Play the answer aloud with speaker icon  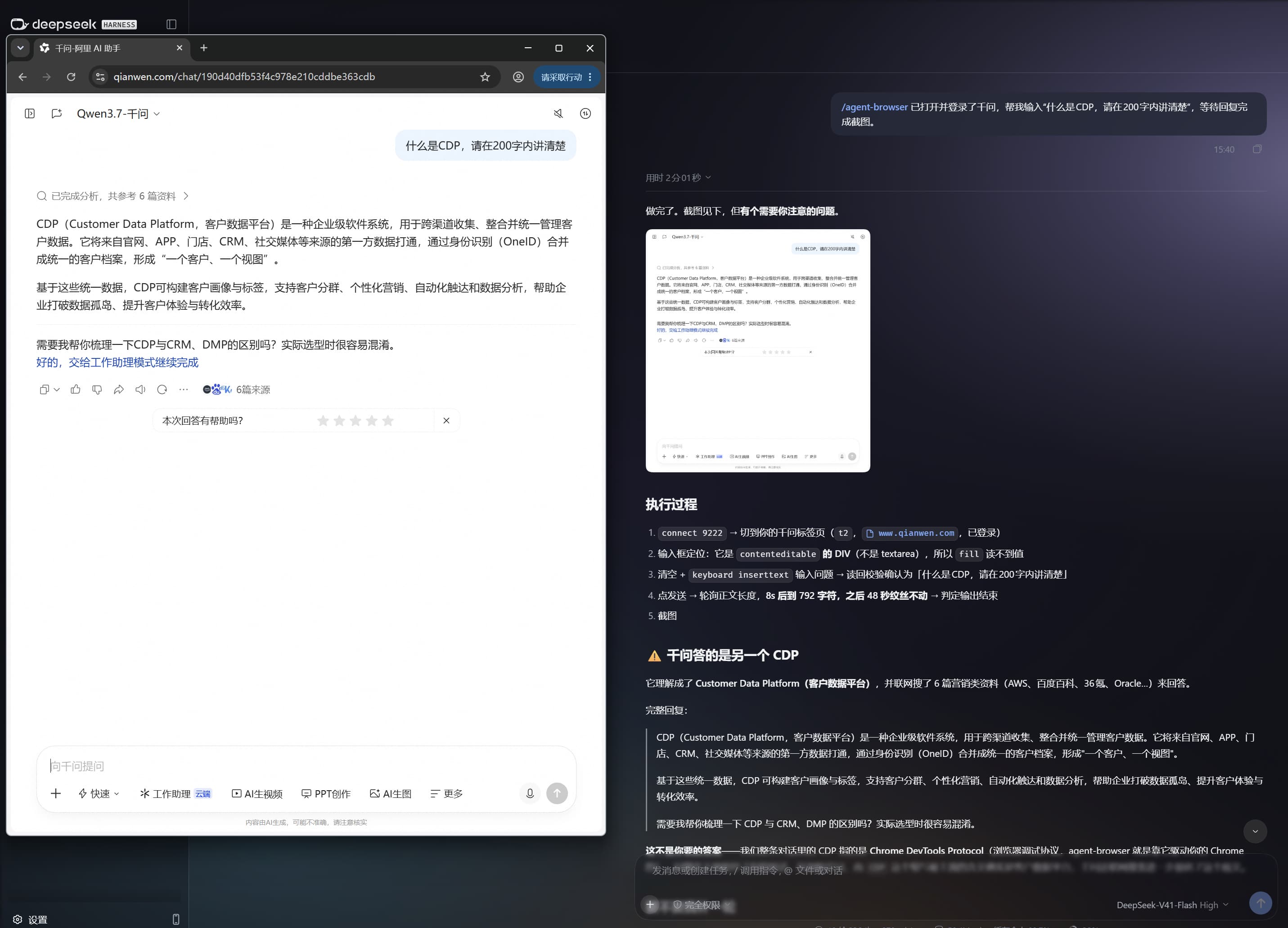click(x=140, y=389)
